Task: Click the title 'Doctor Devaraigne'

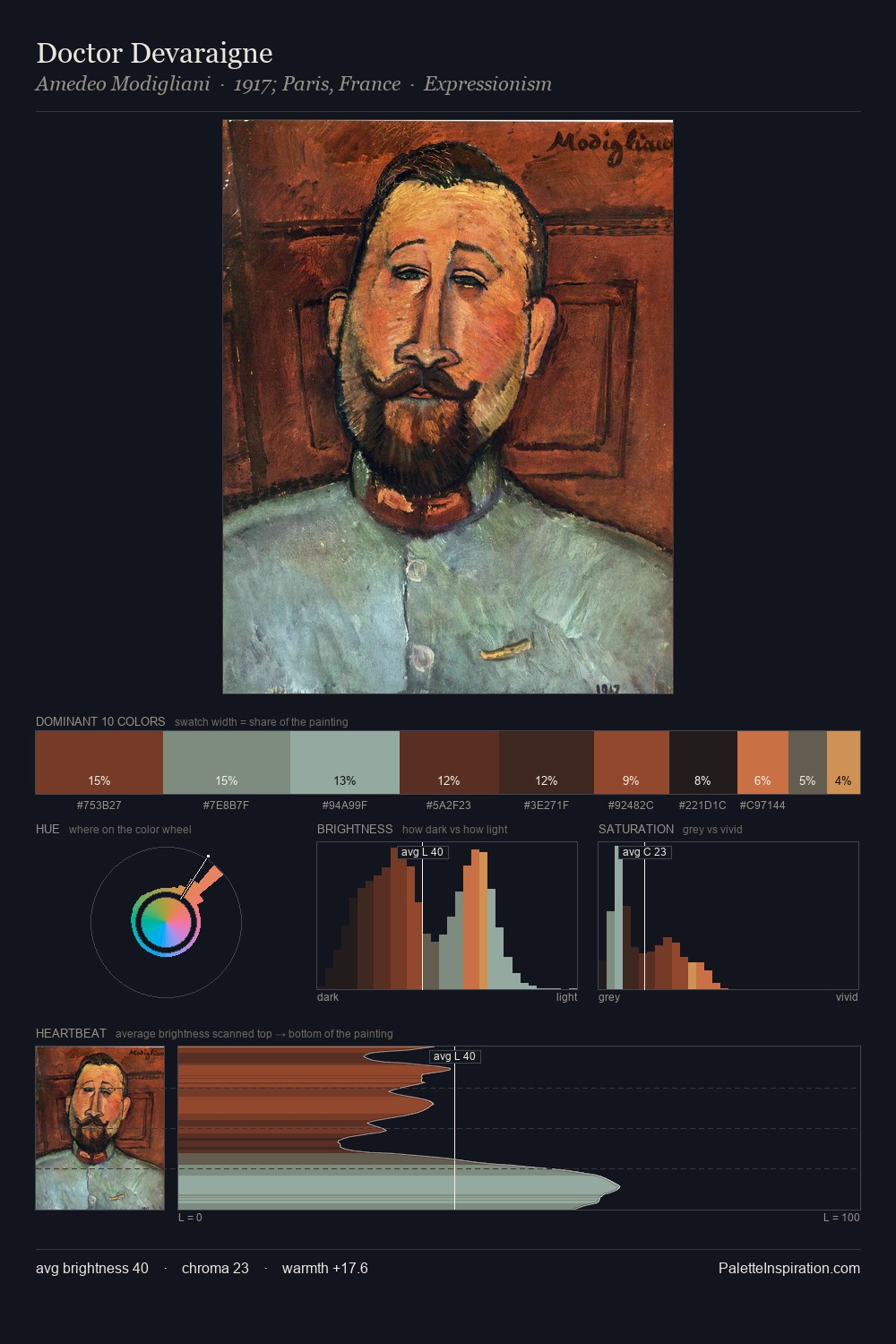Action: tap(154, 53)
